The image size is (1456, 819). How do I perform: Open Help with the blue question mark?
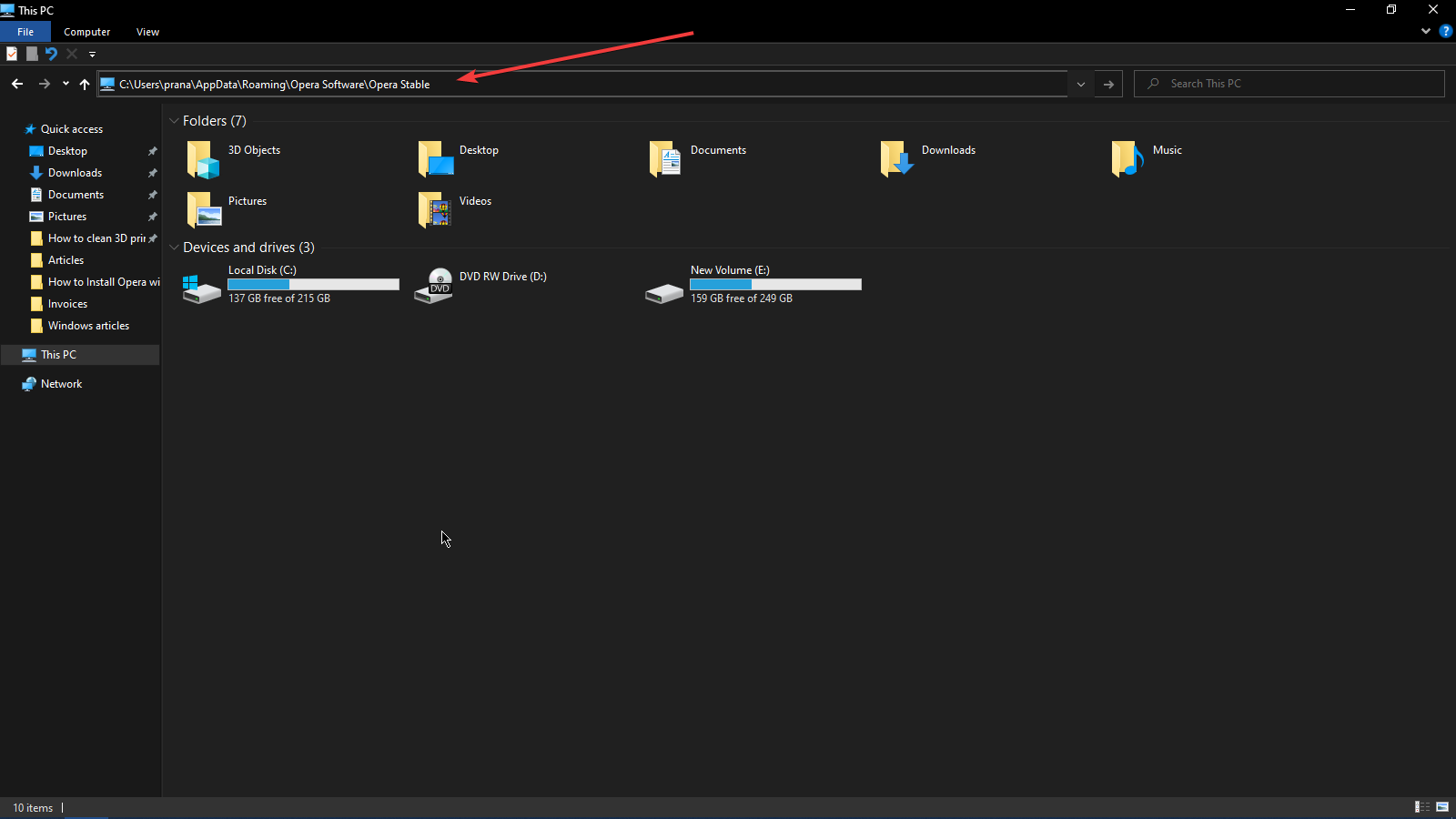(1446, 31)
